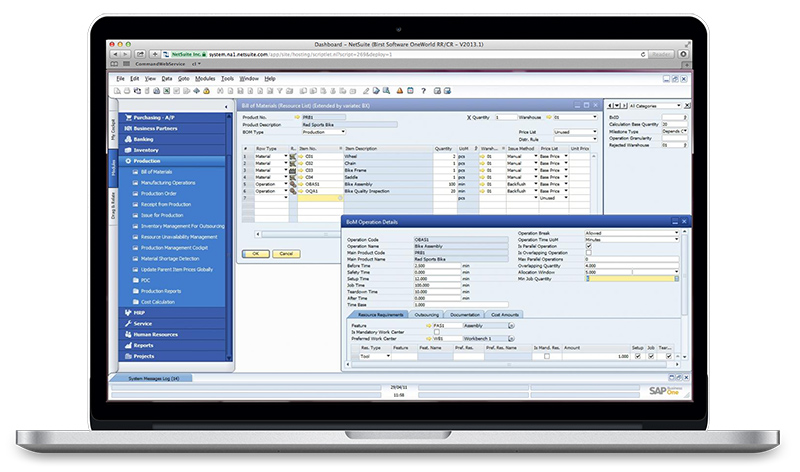Open the Modules menu
This screenshot has width=800, height=472.
click(205, 78)
